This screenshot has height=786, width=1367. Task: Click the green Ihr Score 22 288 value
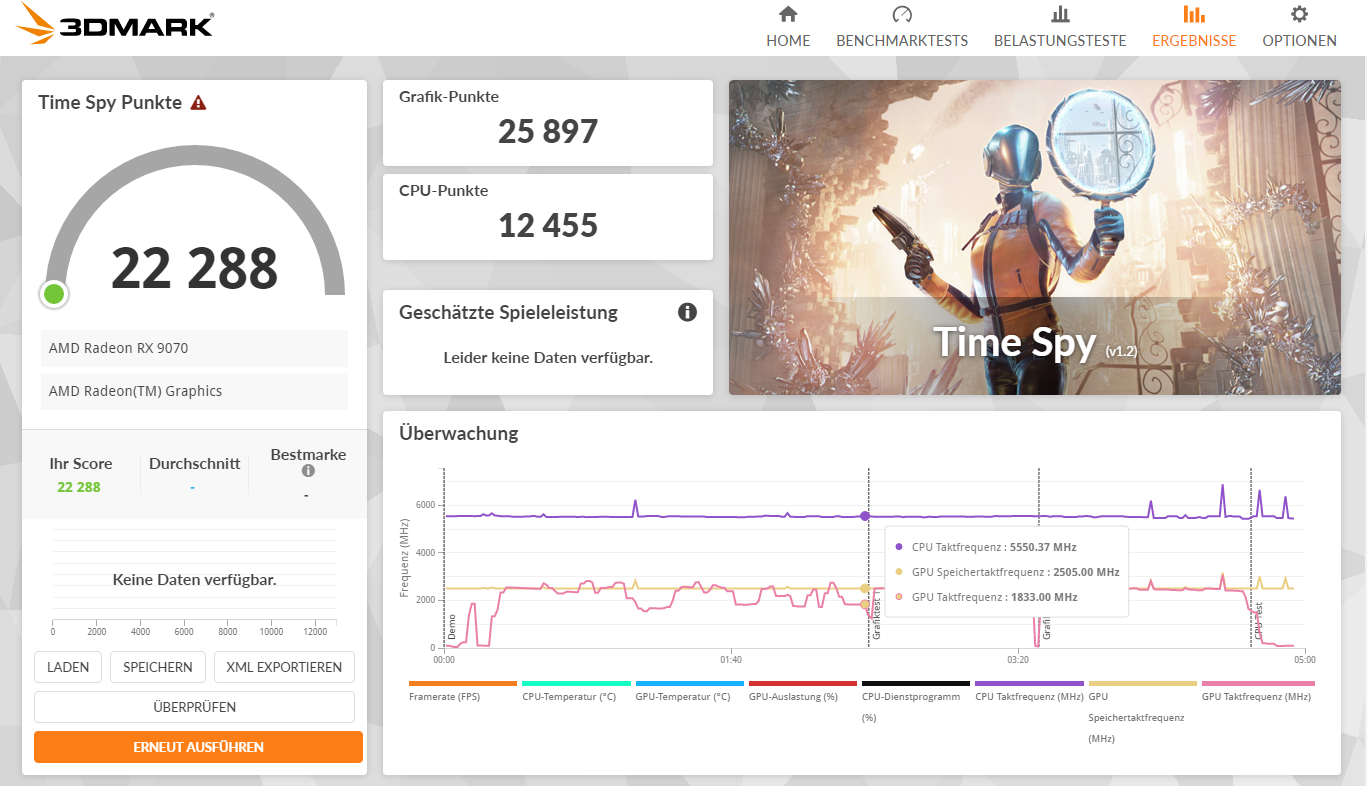(x=79, y=487)
